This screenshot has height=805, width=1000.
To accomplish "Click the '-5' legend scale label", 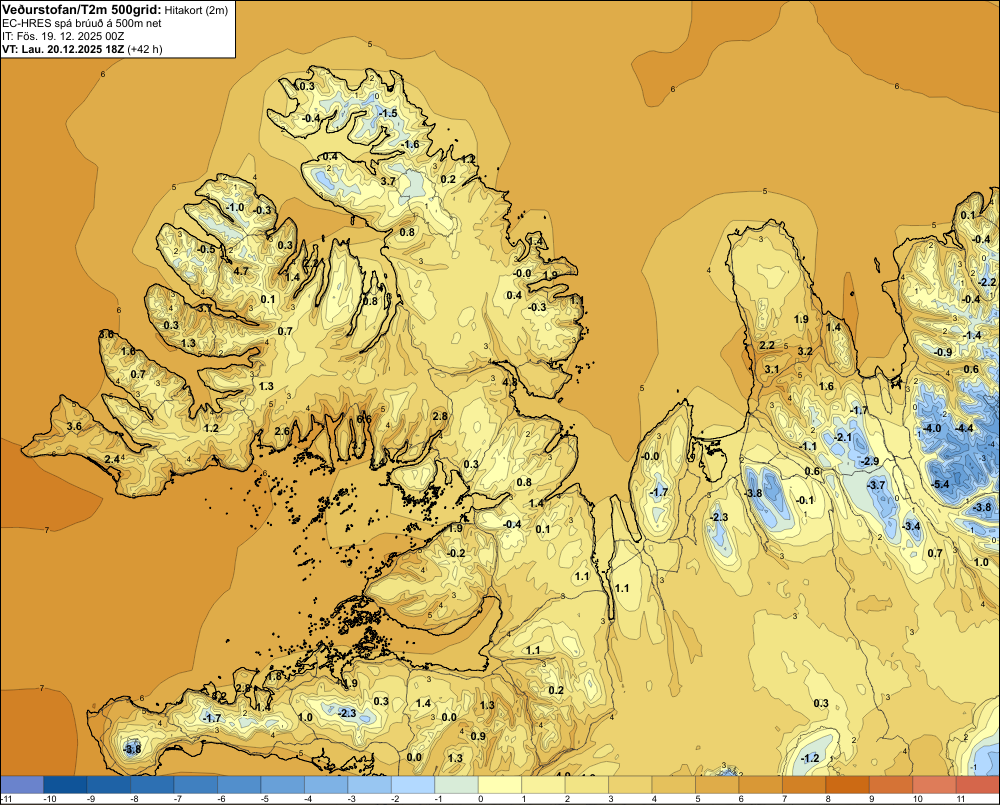I will tap(267, 799).
